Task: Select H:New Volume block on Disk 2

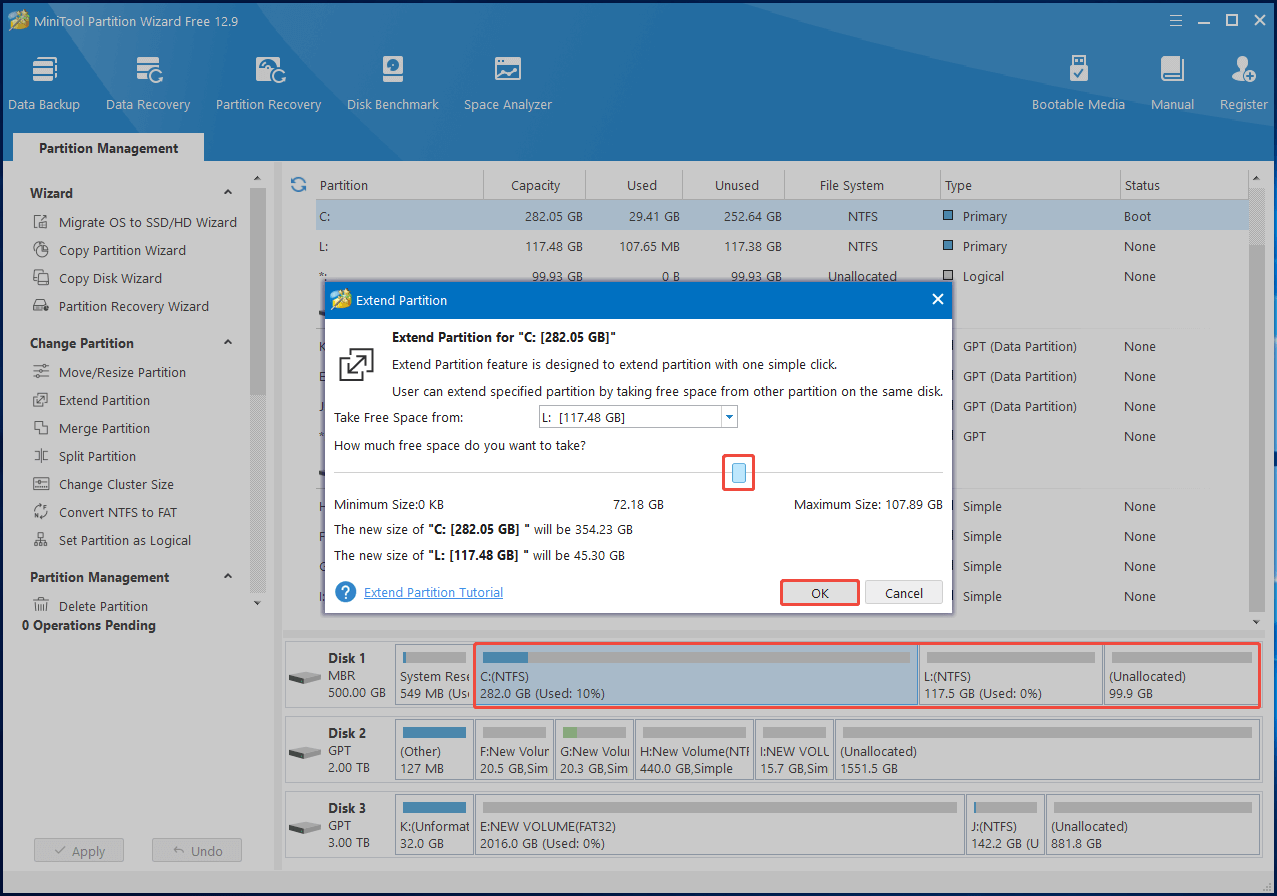Action: pyautogui.click(x=694, y=750)
